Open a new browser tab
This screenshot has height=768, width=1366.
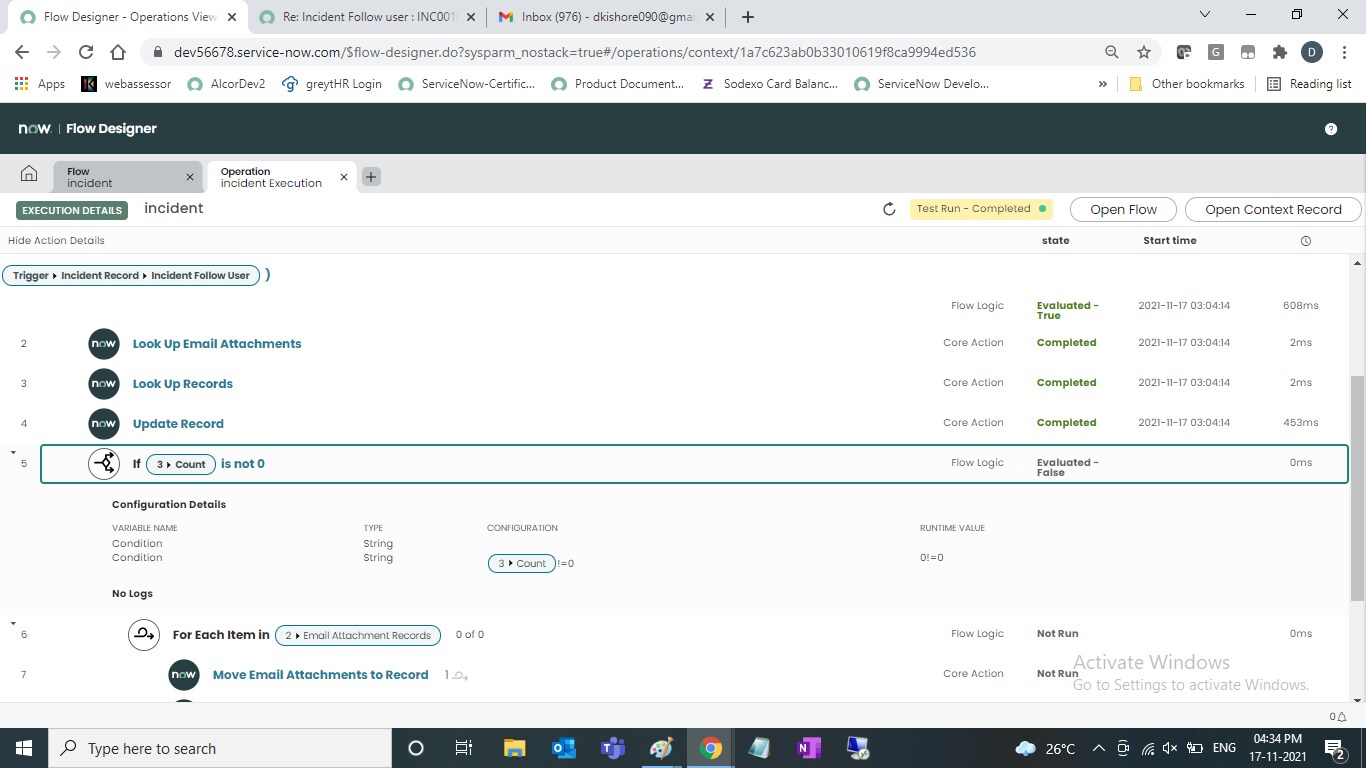click(x=747, y=17)
